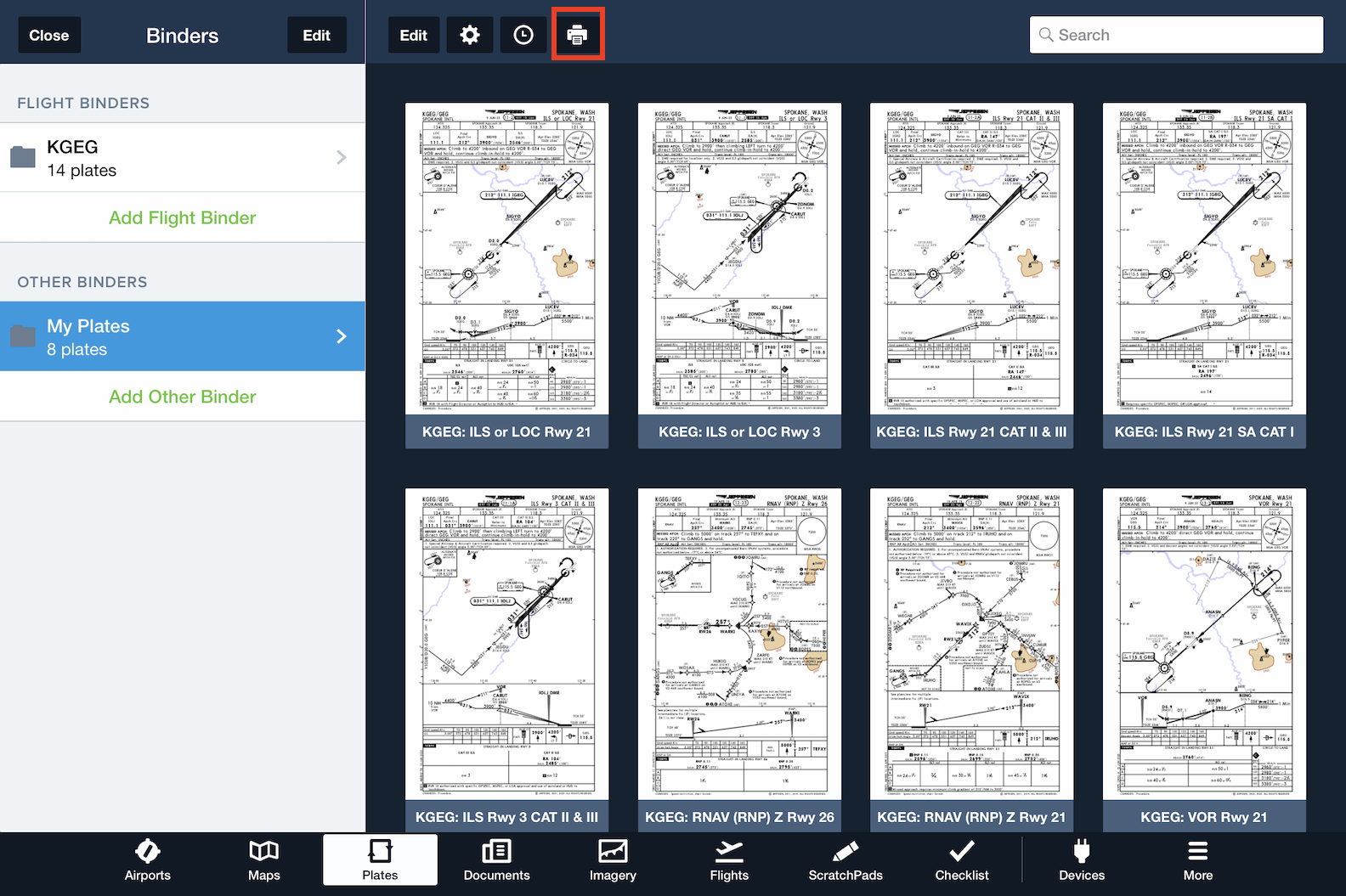Tap Add Other Binder link
Screen dimensions: 1346x896
pos(182,397)
